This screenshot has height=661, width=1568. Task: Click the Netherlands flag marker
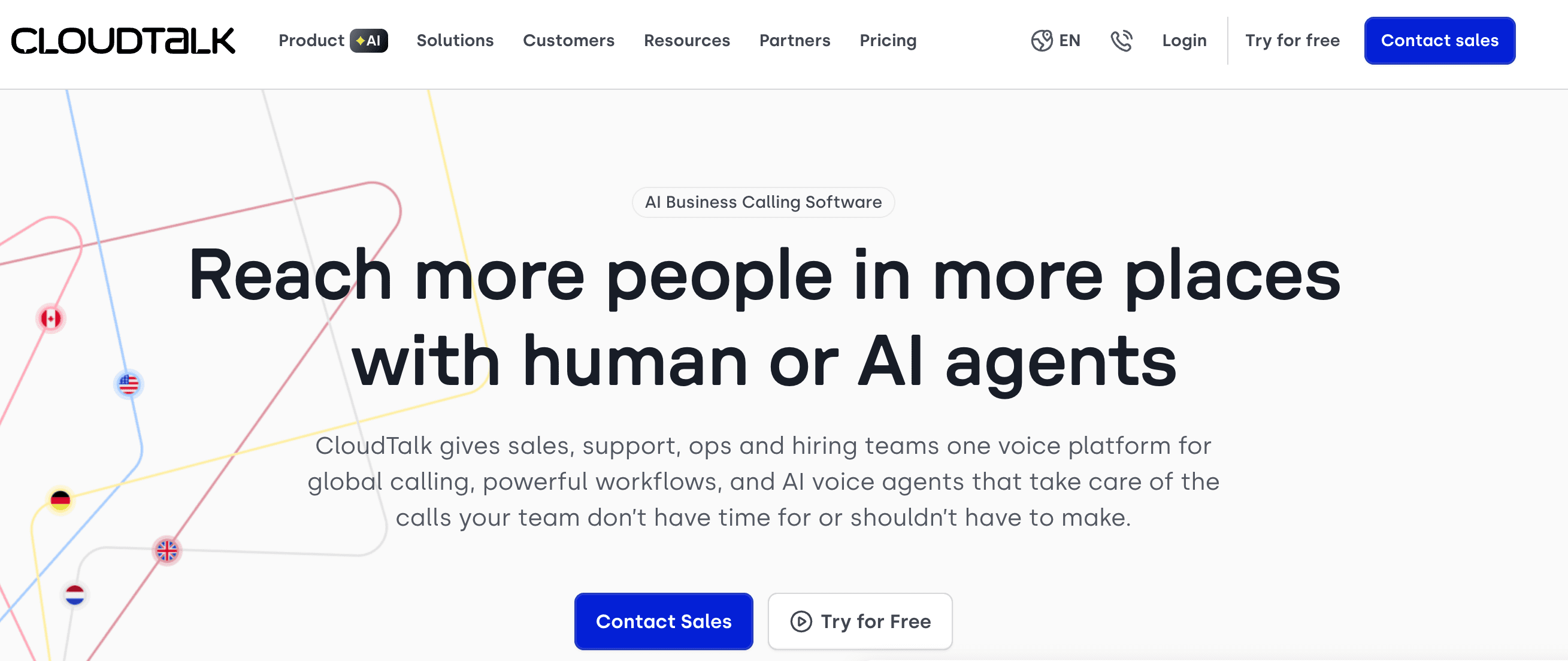click(75, 595)
